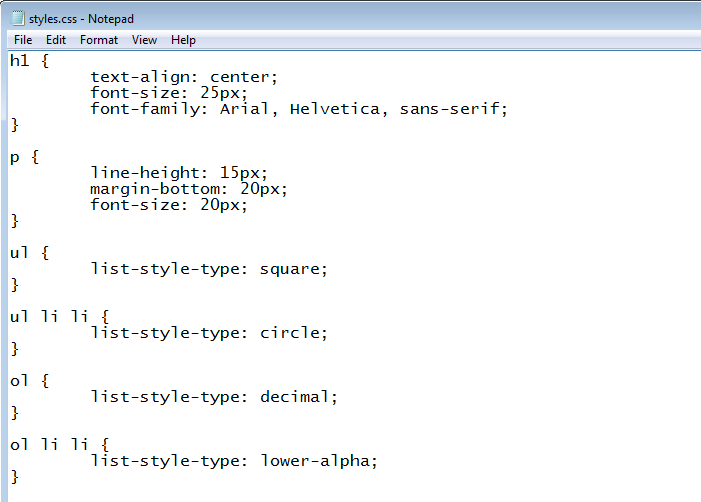Place cursor after text-align: center;
The width and height of the screenshot is (701, 502).
tap(279, 77)
